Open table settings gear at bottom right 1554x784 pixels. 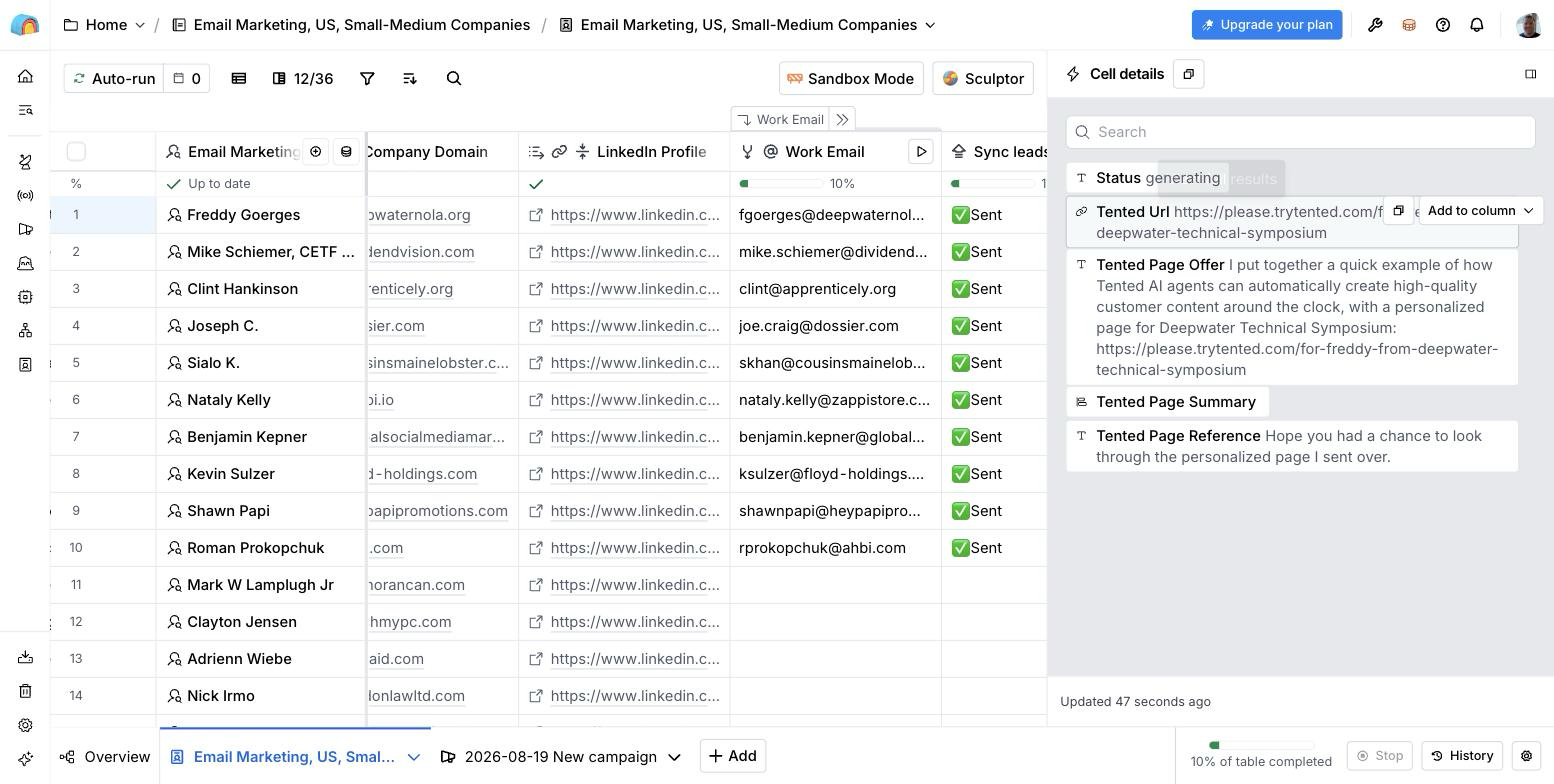coord(1526,756)
